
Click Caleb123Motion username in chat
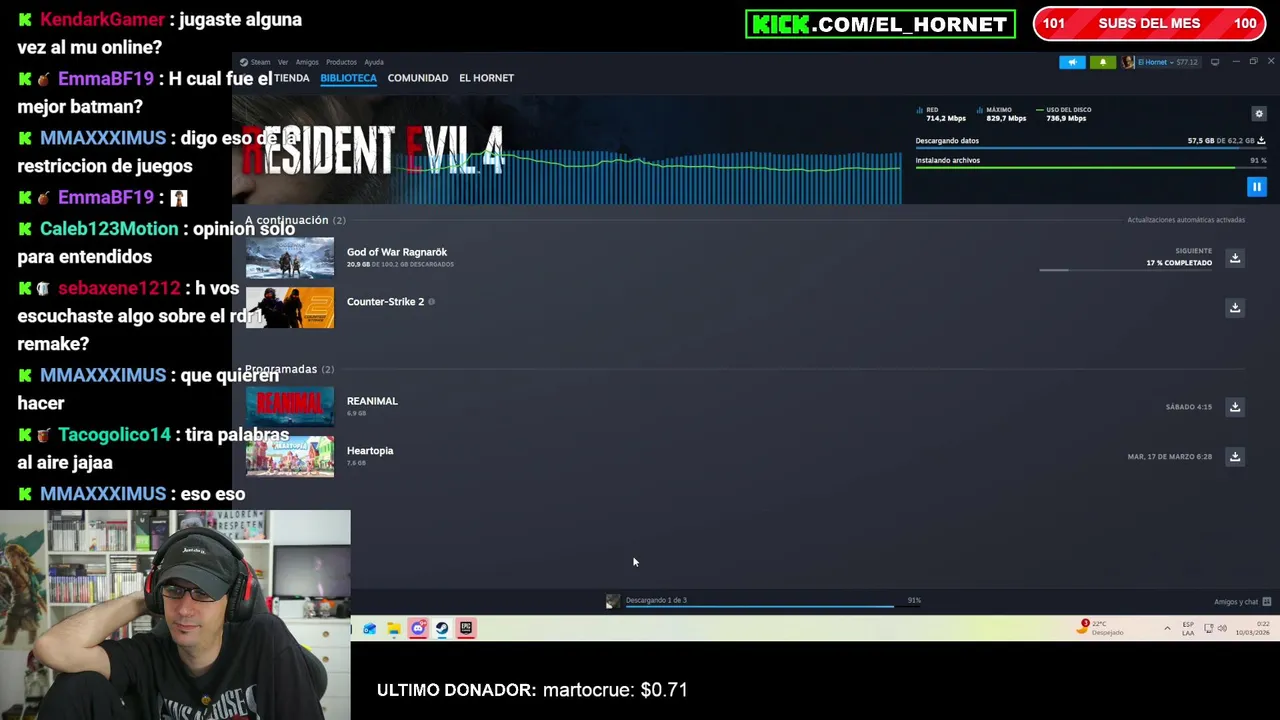[x=109, y=229]
